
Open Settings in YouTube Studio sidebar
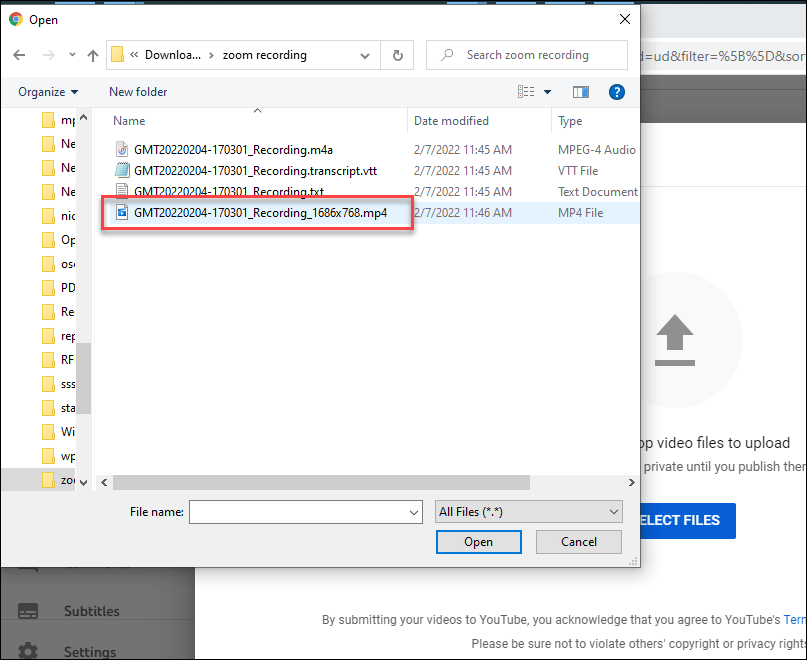tap(90, 651)
